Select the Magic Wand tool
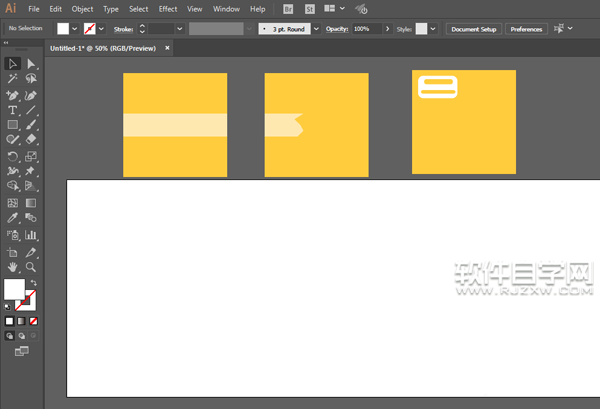Image resolution: width=600 pixels, height=409 pixels. 12,79
